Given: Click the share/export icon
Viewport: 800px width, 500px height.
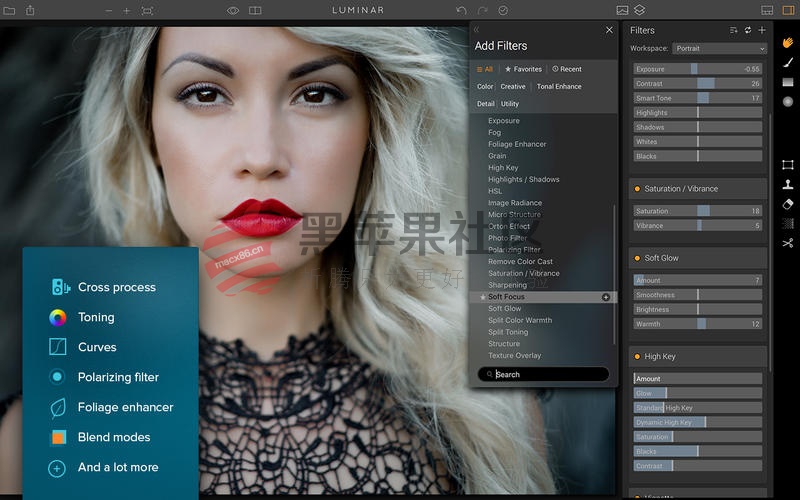Looking at the screenshot, I should [x=30, y=10].
